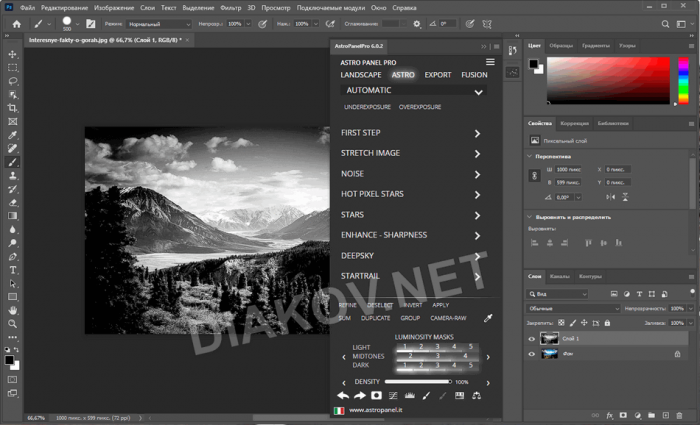
Task: Toggle visibility of the Фон layer
Action: pyautogui.click(x=531, y=353)
